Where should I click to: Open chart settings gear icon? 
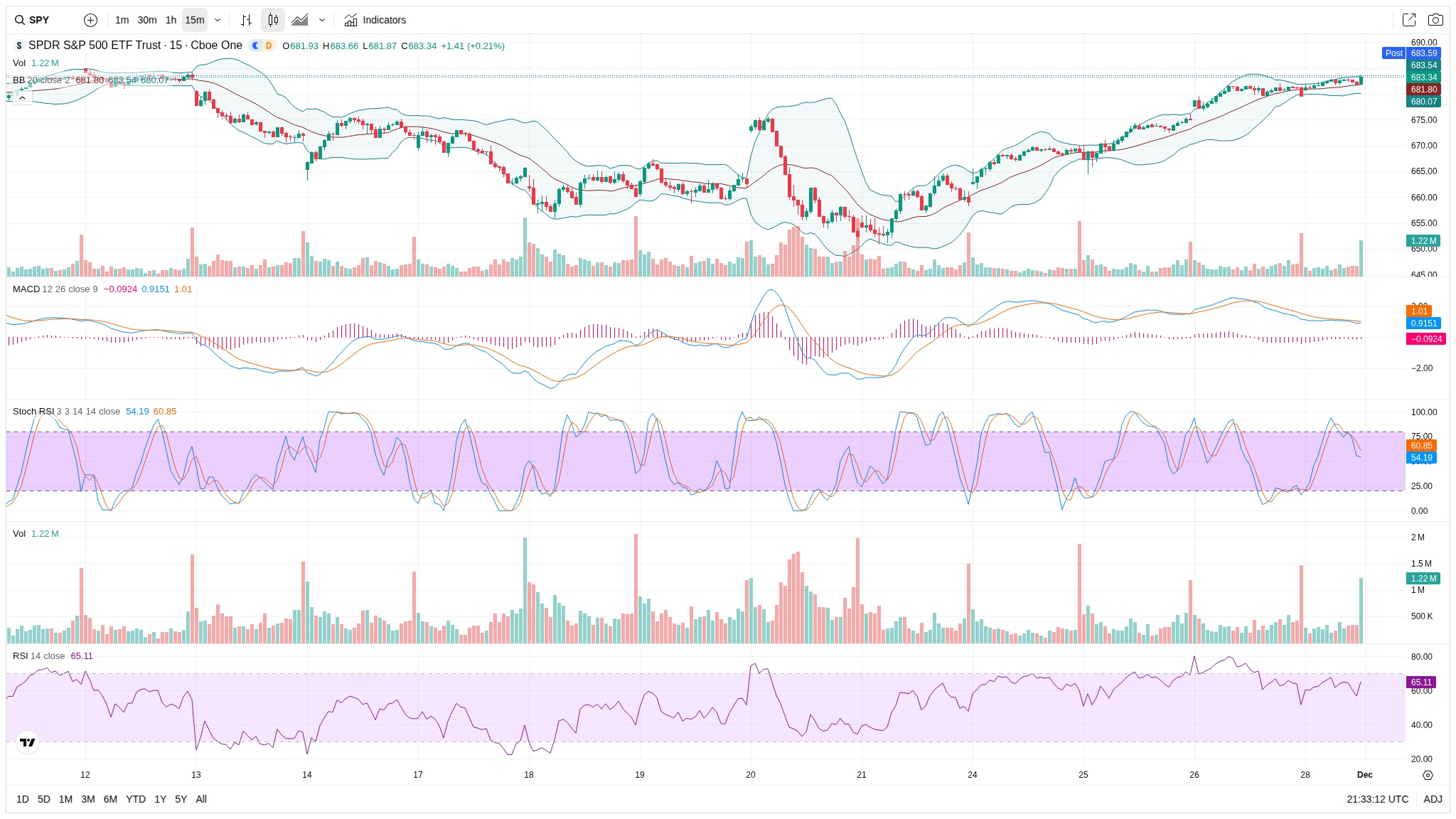click(x=1428, y=775)
